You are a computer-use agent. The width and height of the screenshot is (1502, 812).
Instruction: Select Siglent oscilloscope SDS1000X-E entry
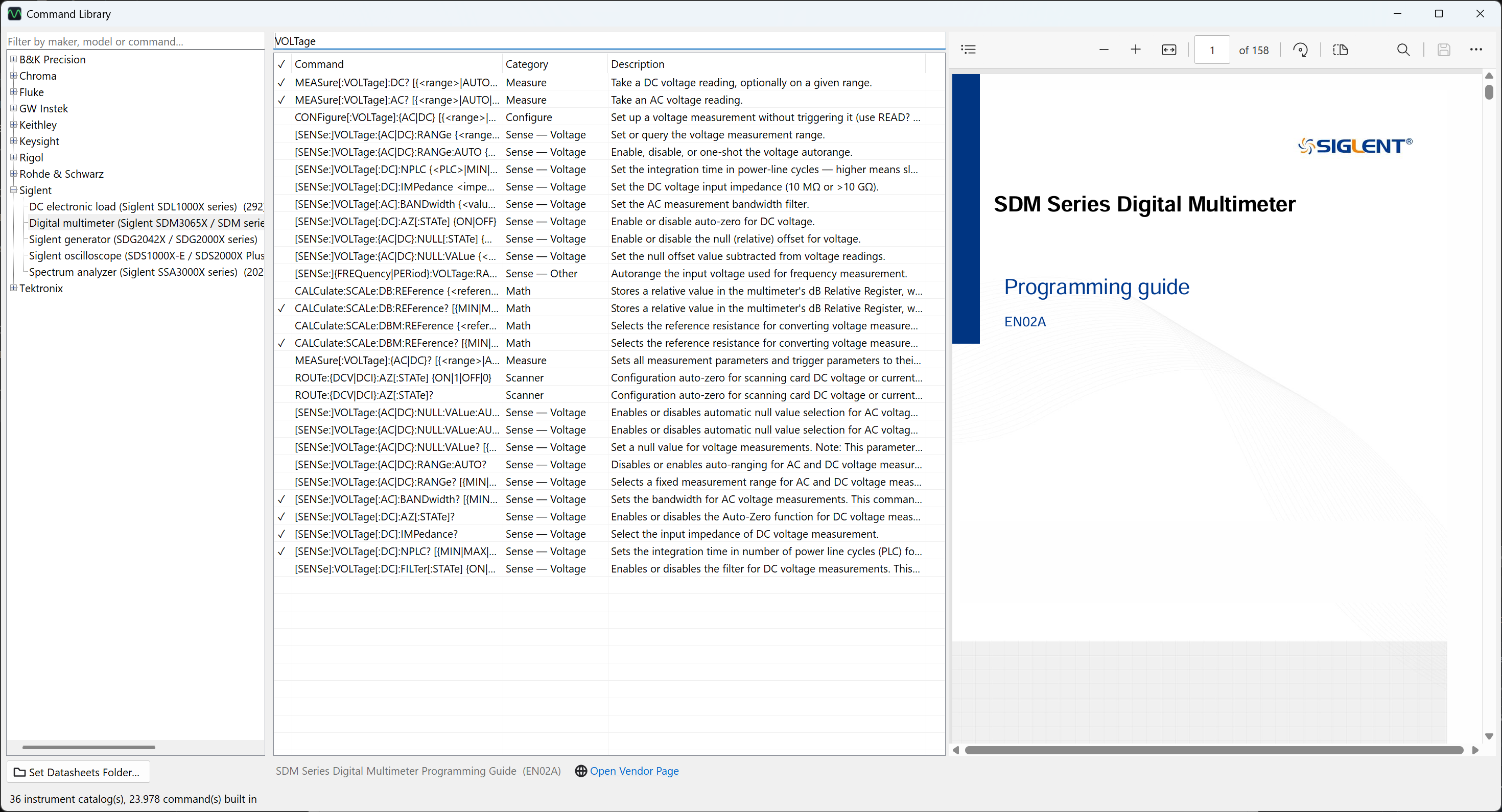[x=146, y=256]
